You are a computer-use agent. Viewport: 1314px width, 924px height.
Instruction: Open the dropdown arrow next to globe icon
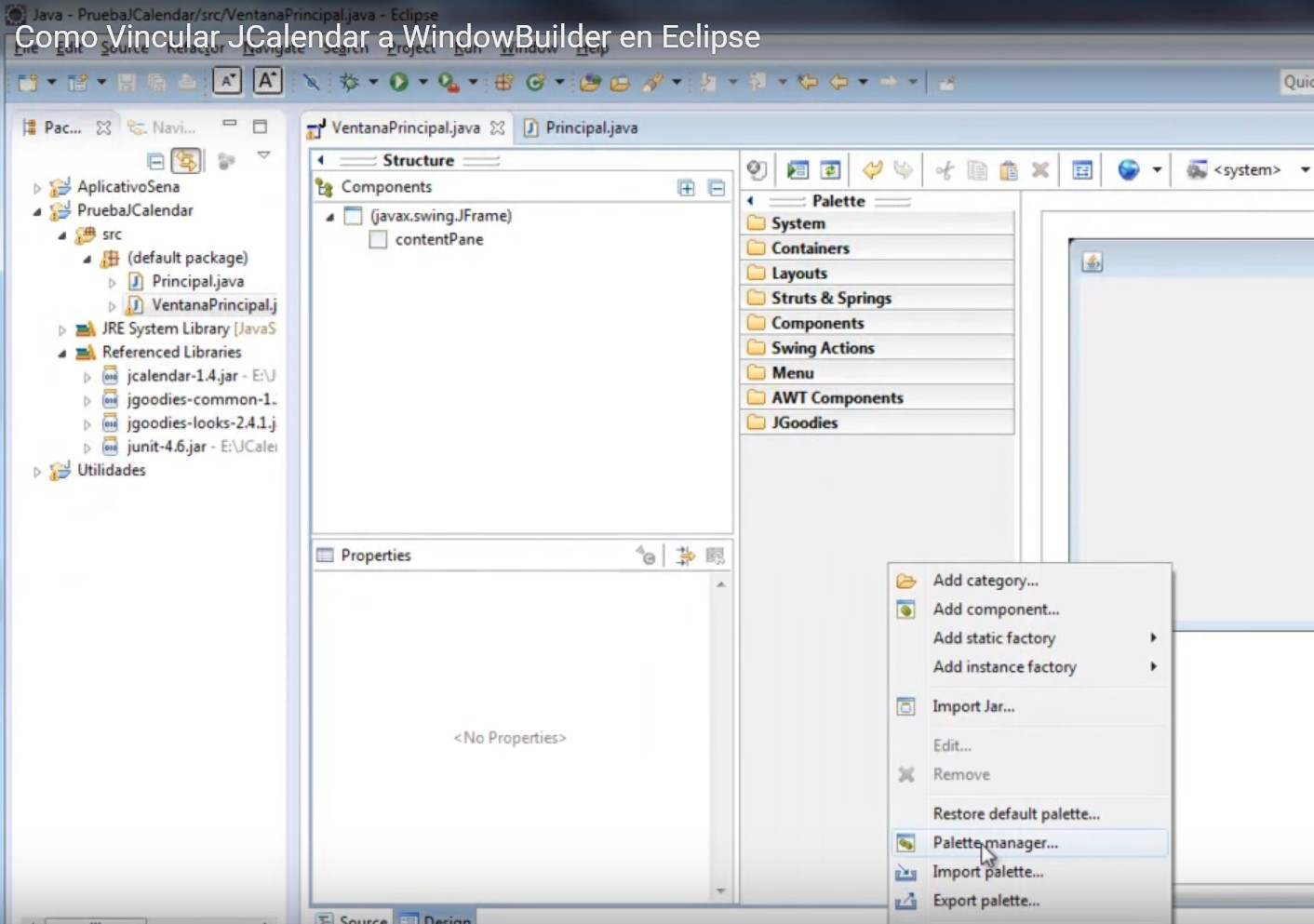[1157, 169]
